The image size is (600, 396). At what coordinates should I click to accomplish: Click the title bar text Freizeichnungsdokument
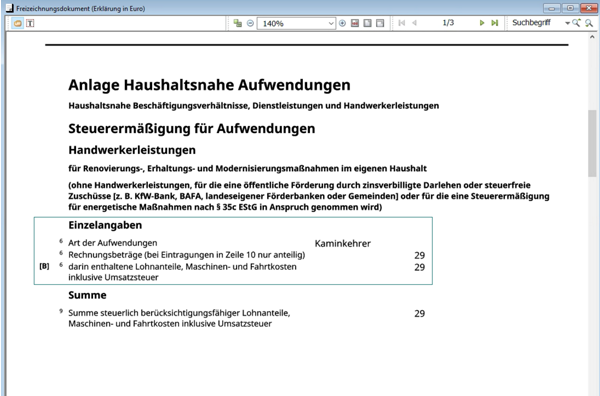click(81, 8)
